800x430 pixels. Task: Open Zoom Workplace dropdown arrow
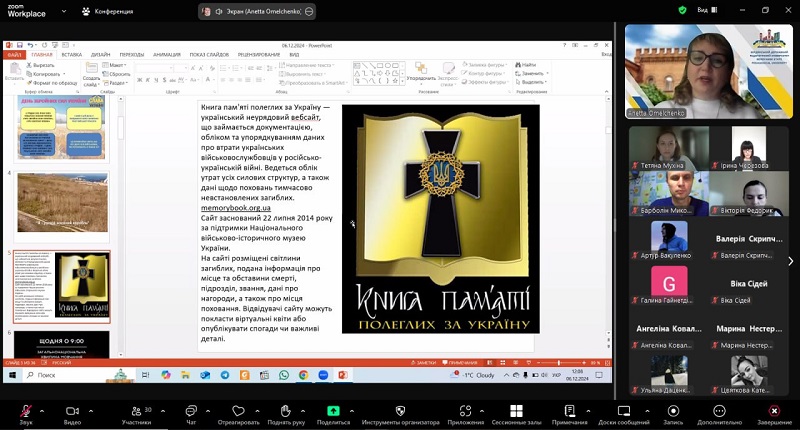coord(64,11)
